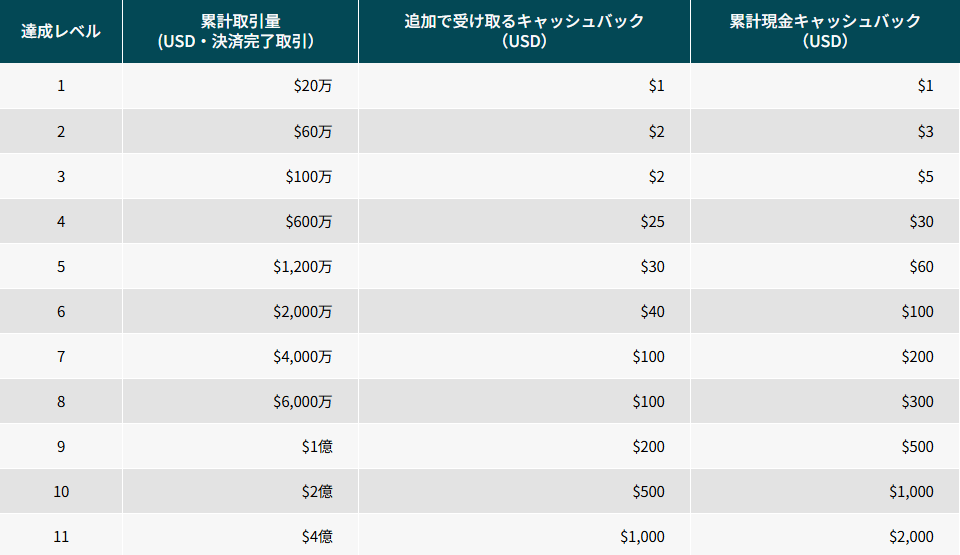Select the $60 cumulative cashback cell

(x=825, y=266)
